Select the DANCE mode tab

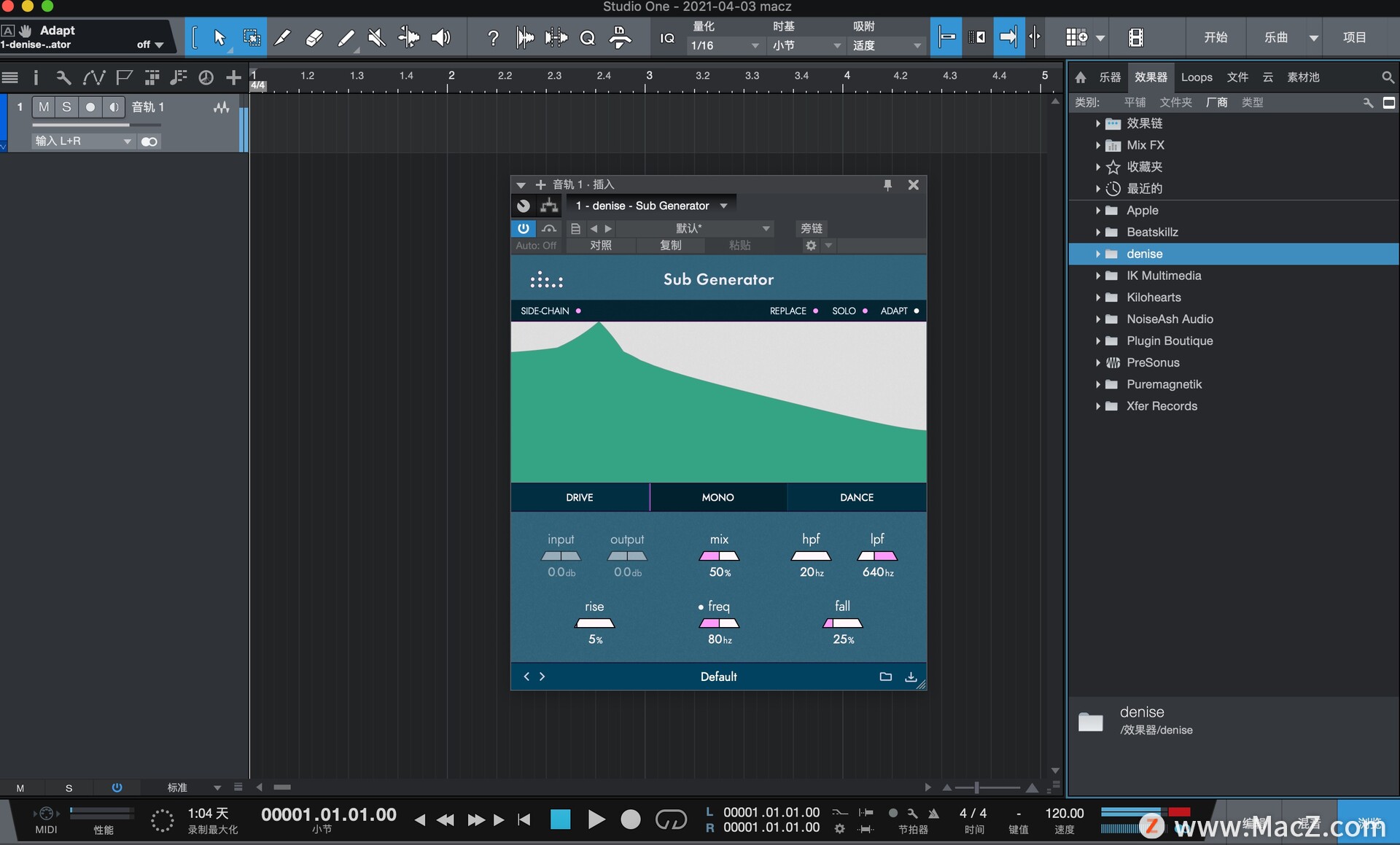click(857, 497)
